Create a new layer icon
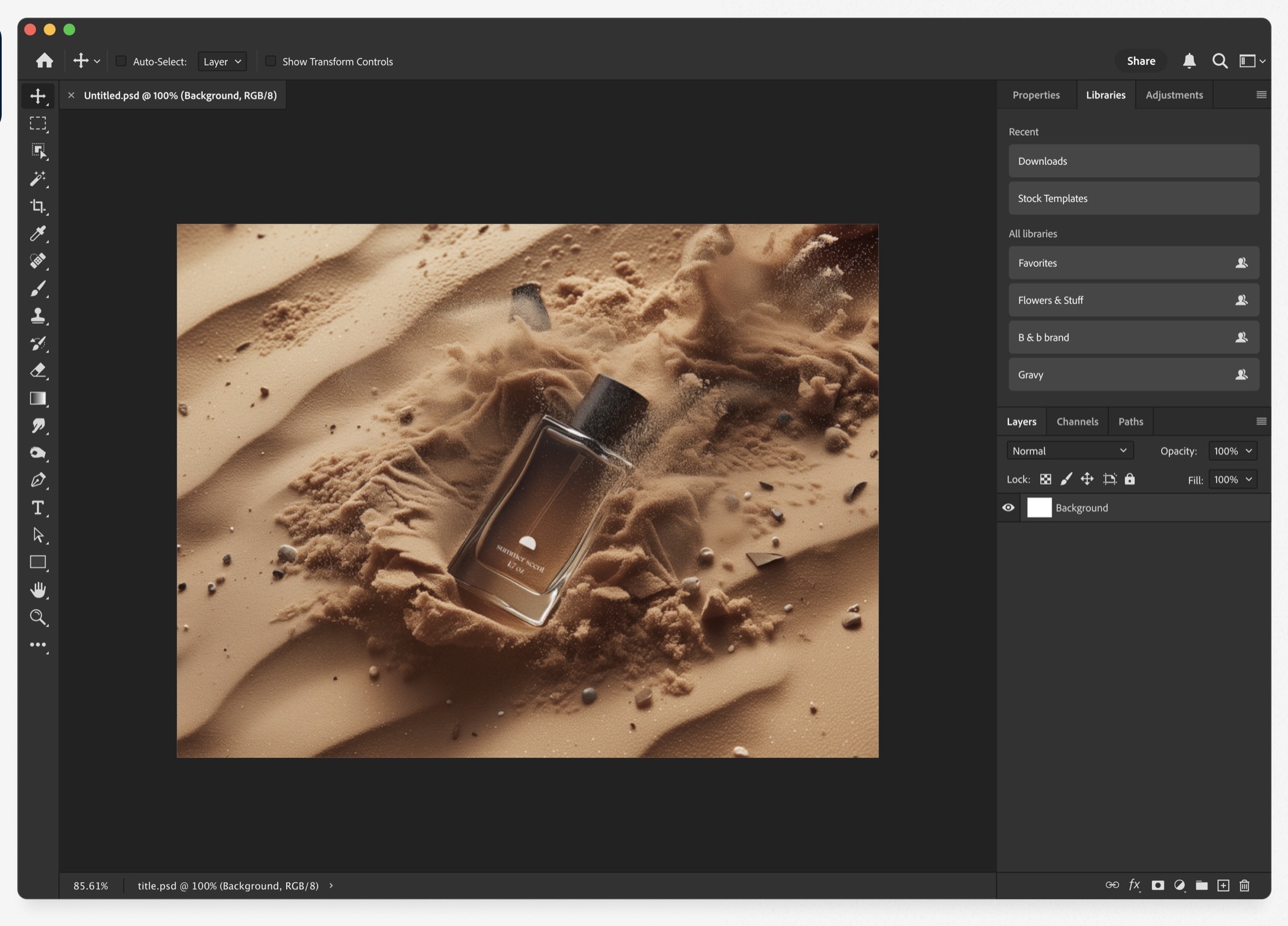Image resolution: width=1288 pixels, height=926 pixels. click(1223, 885)
